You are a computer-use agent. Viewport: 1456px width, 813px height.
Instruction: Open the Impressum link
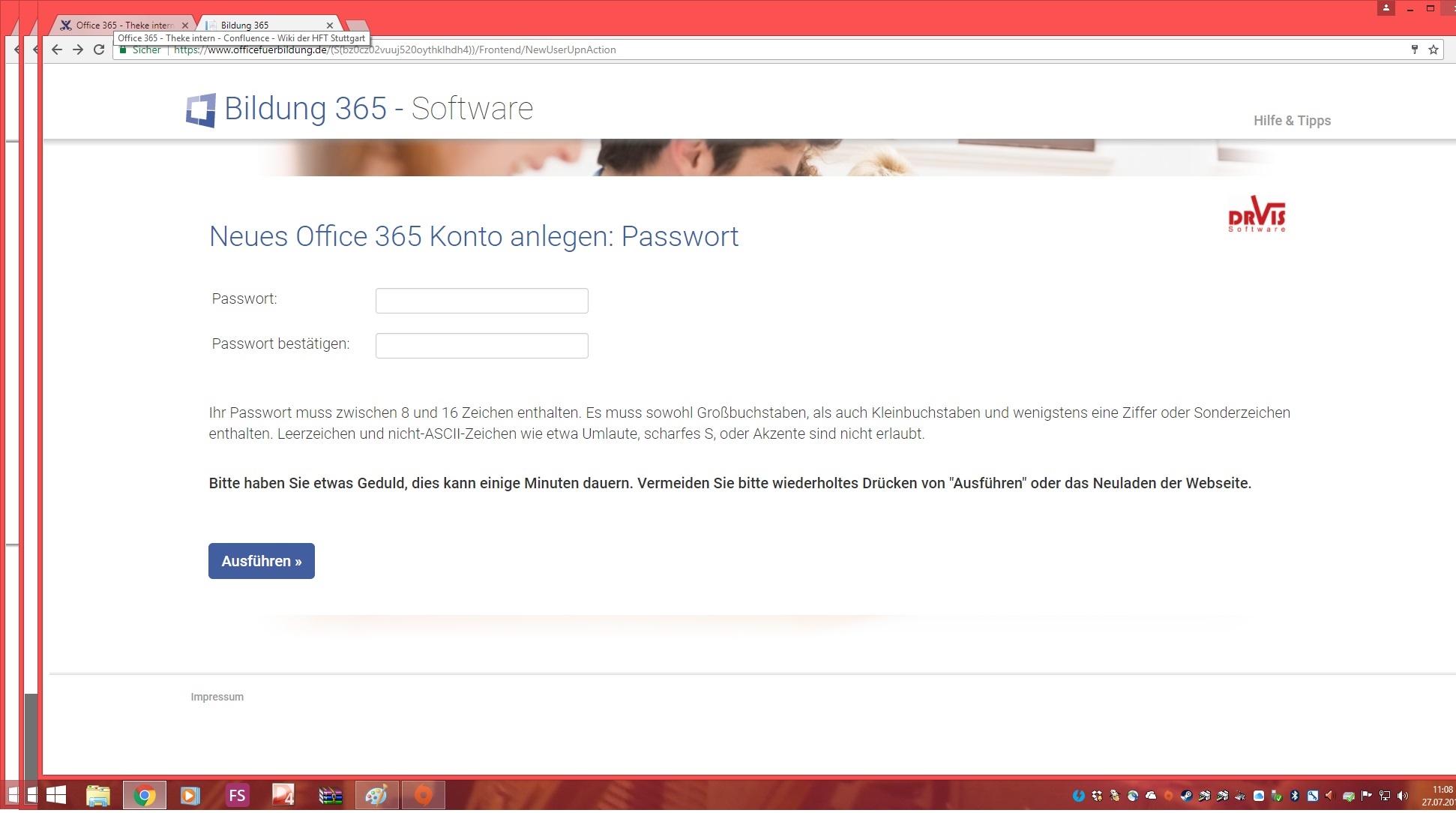pyautogui.click(x=217, y=697)
